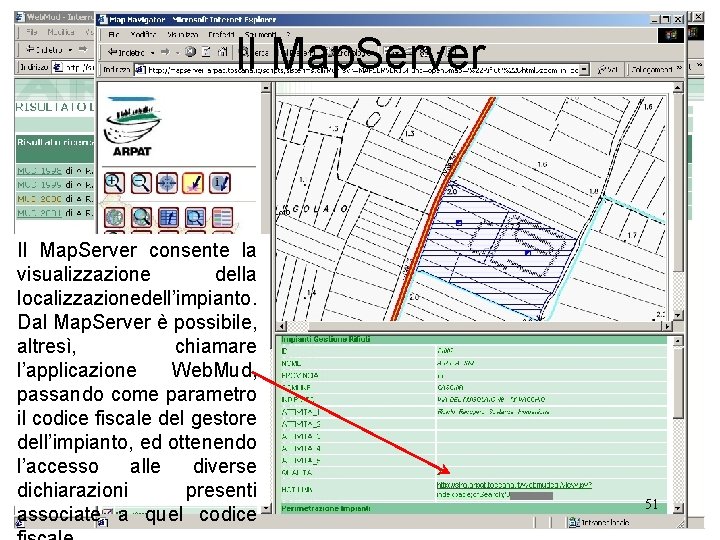The image size is (720, 540).
Task: Select the recenter crosshair map tool
Action: coord(167,183)
